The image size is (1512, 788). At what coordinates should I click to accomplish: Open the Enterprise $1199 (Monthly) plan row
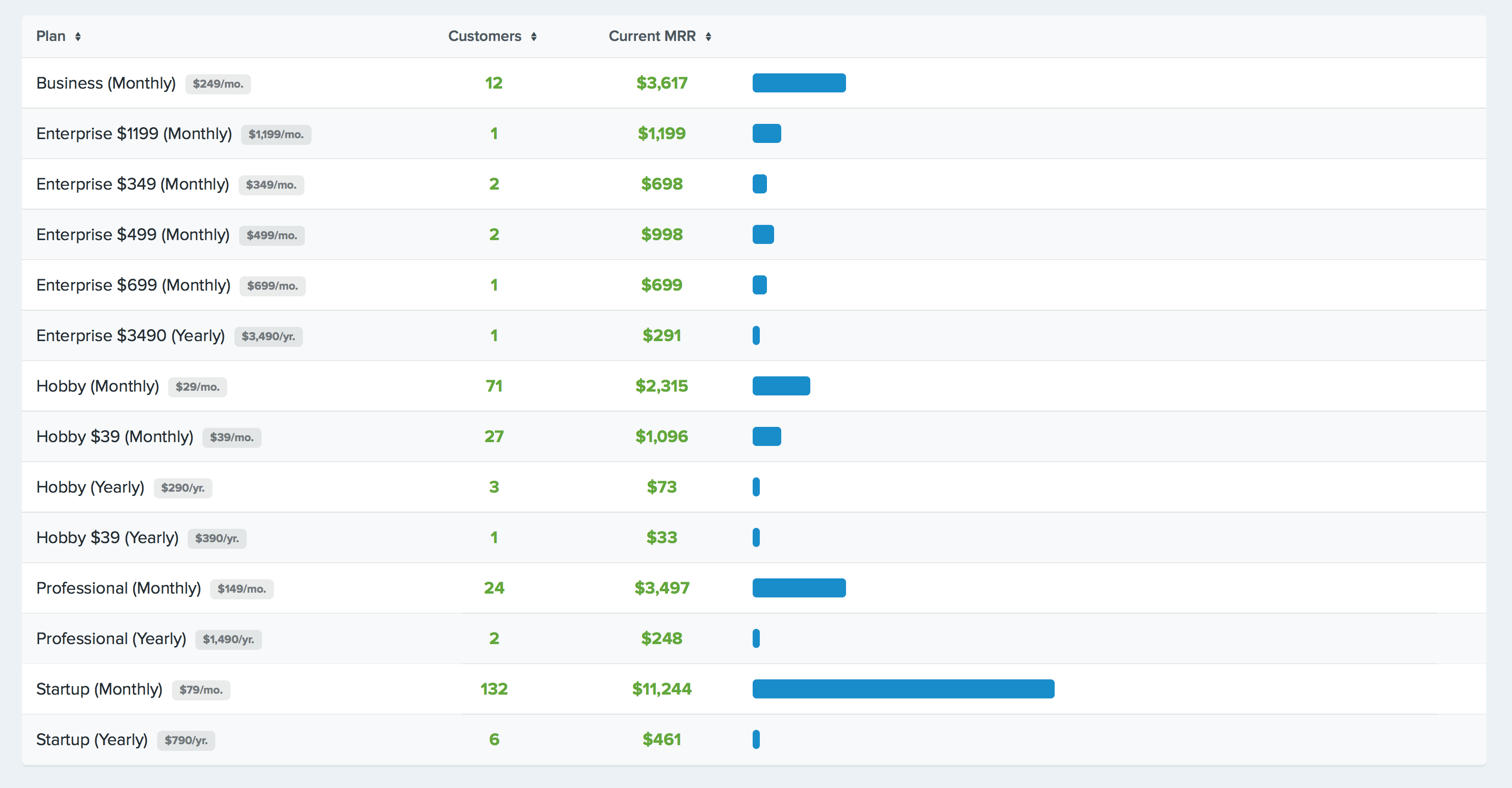134,133
